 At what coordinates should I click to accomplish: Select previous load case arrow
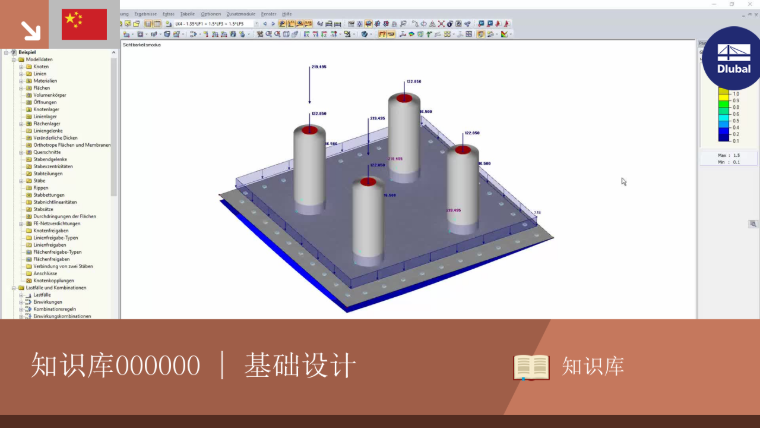point(265,23)
